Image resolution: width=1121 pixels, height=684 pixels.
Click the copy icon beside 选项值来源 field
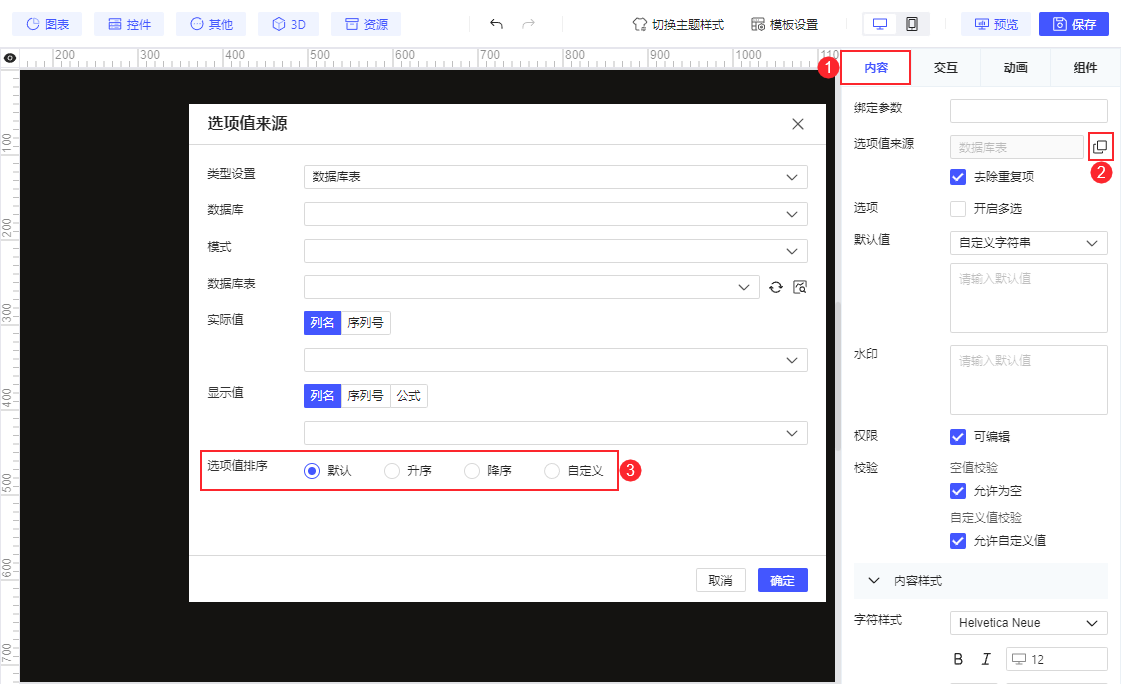coord(1101,146)
